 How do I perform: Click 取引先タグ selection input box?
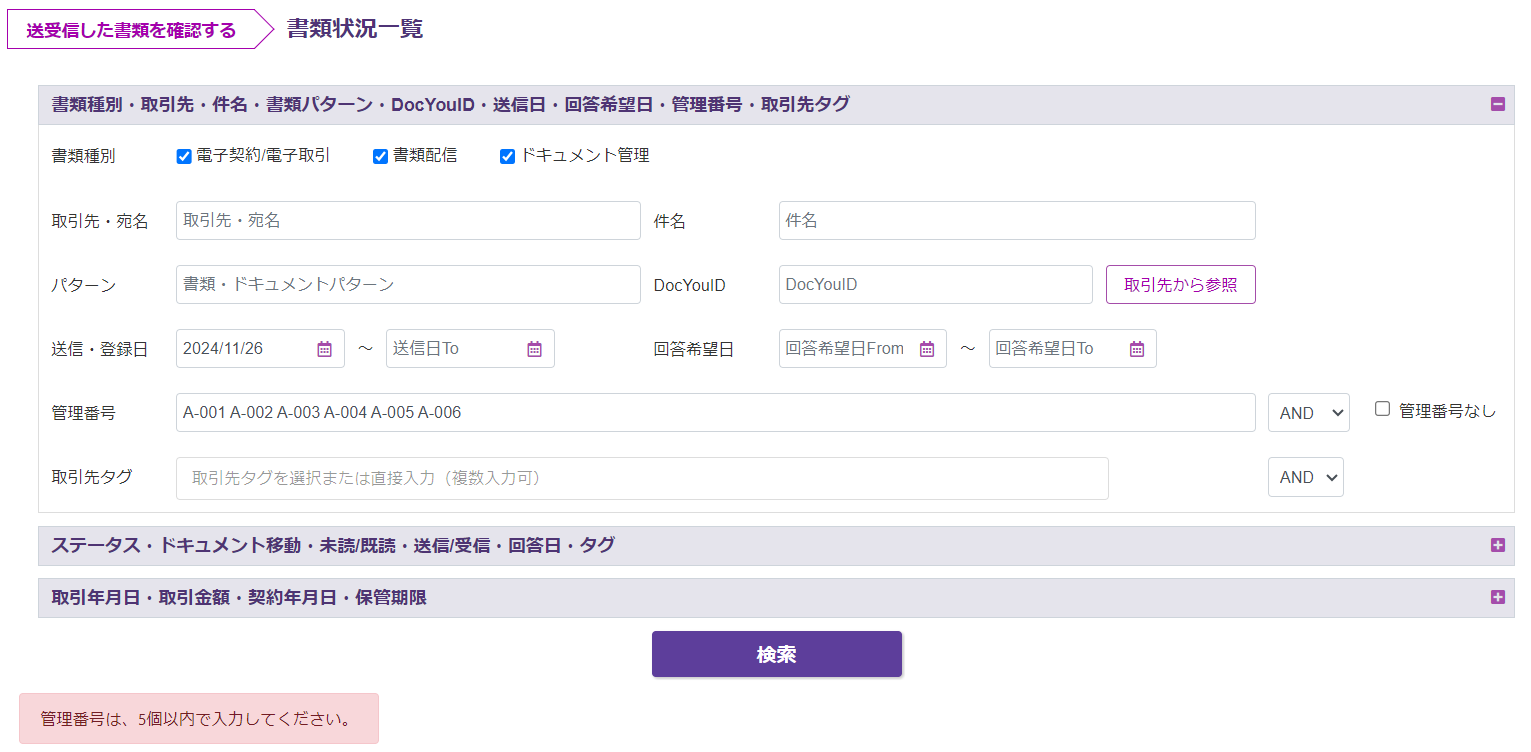tap(641, 478)
